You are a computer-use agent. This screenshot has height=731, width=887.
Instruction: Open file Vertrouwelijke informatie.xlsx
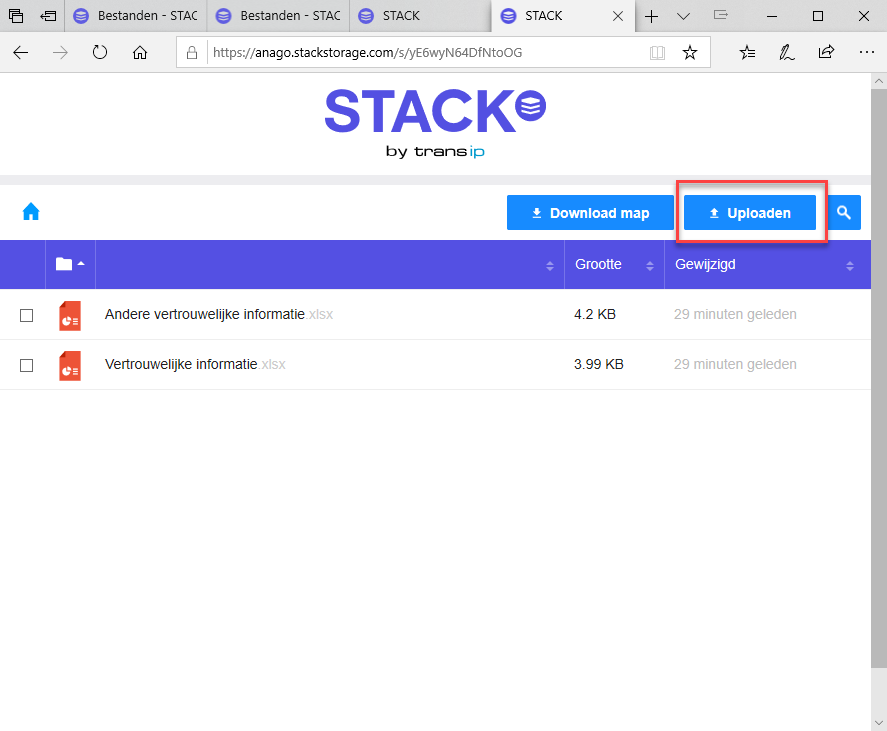point(195,364)
